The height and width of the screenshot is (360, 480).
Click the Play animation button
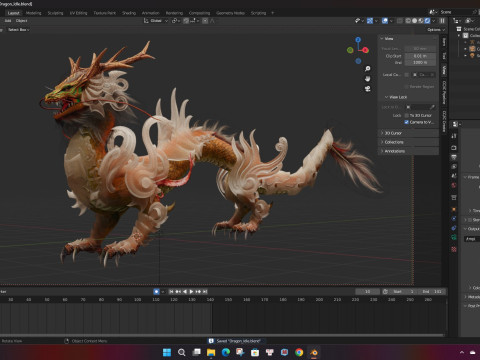coord(191,292)
